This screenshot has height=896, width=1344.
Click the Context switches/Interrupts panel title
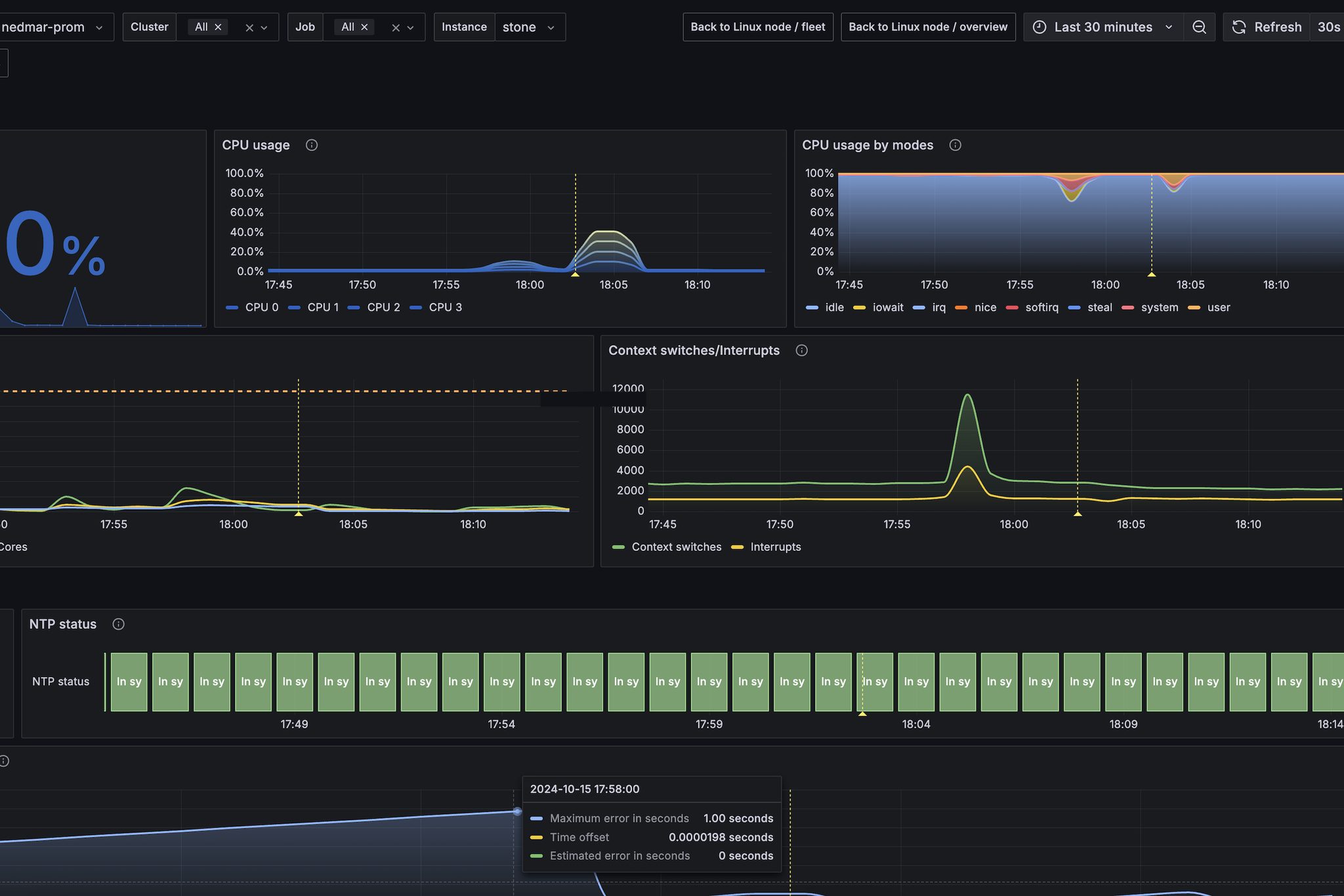694,350
